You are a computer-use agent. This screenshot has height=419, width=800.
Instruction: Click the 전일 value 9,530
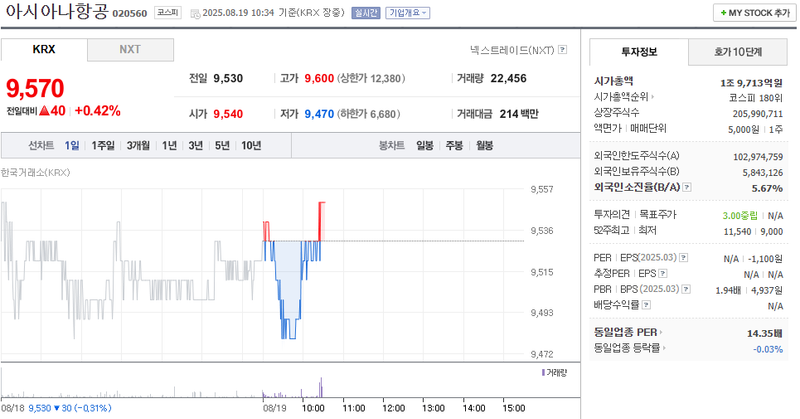pyautogui.click(x=228, y=79)
